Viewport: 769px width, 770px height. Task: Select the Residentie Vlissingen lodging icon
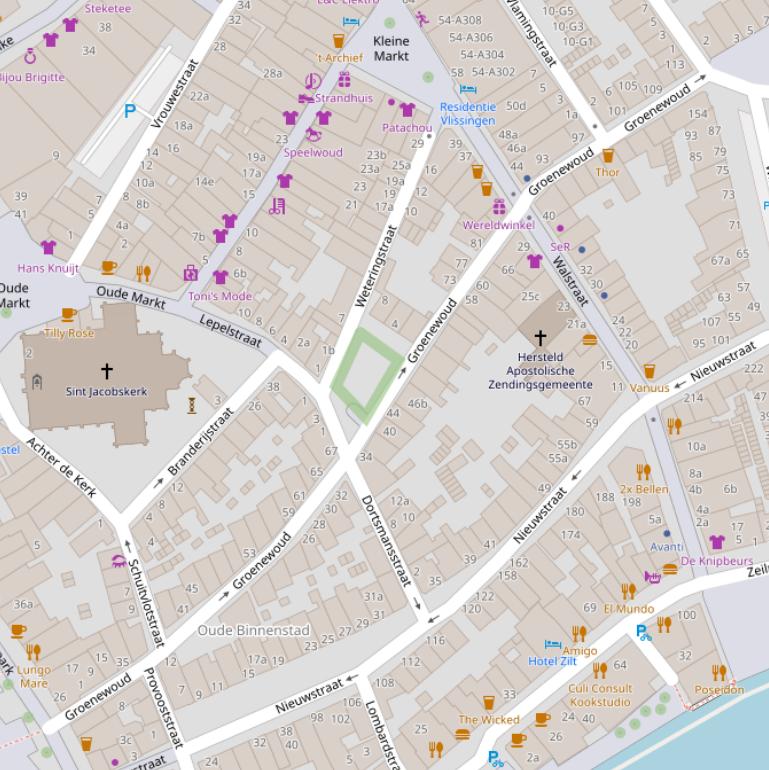467,90
